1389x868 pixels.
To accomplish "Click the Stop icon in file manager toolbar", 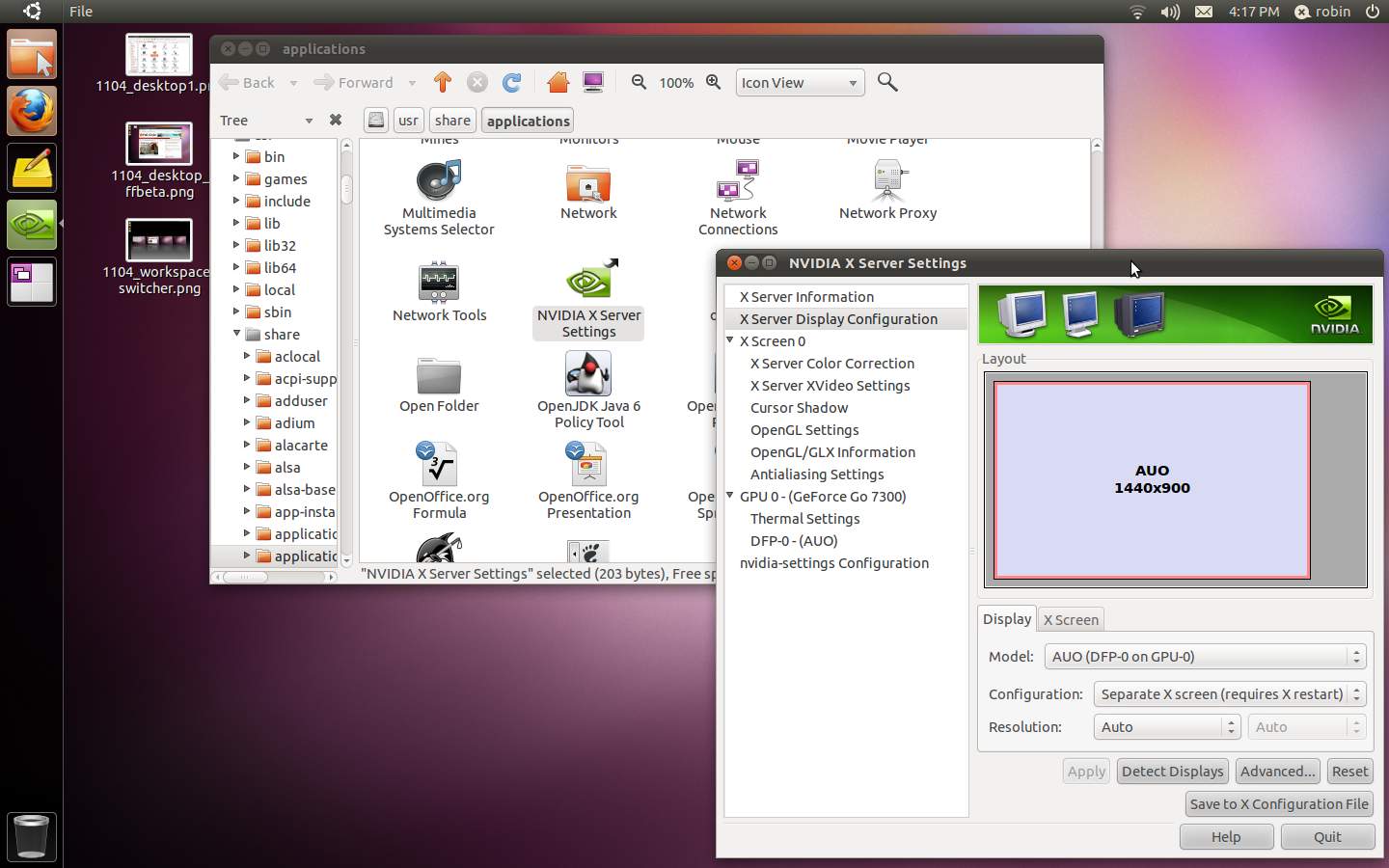I will [x=477, y=83].
